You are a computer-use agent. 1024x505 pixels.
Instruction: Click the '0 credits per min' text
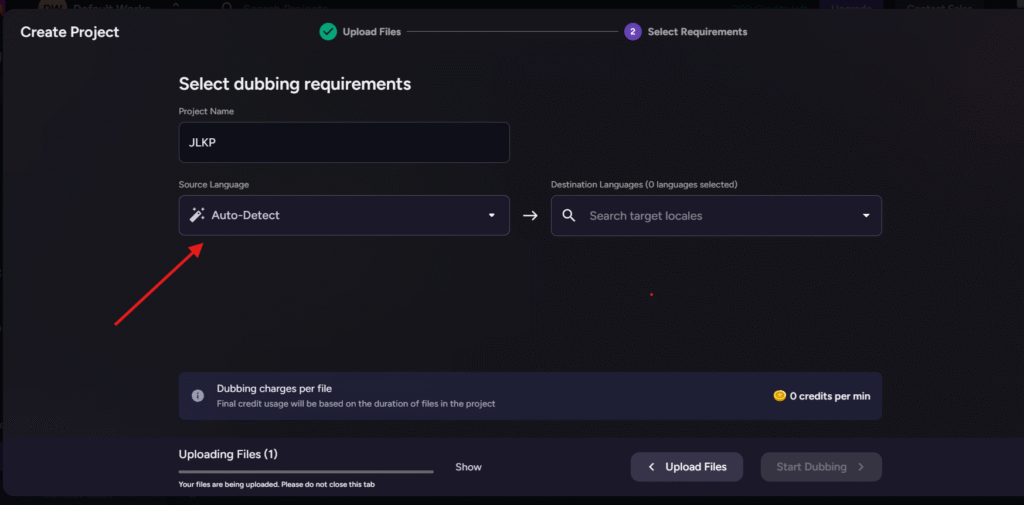tap(830, 396)
